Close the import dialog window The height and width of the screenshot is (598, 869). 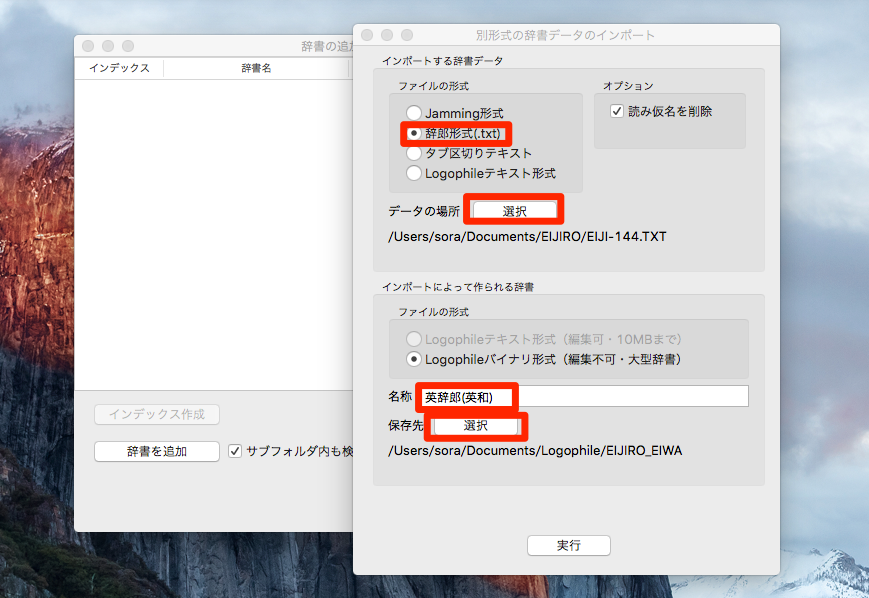[367, 35]
